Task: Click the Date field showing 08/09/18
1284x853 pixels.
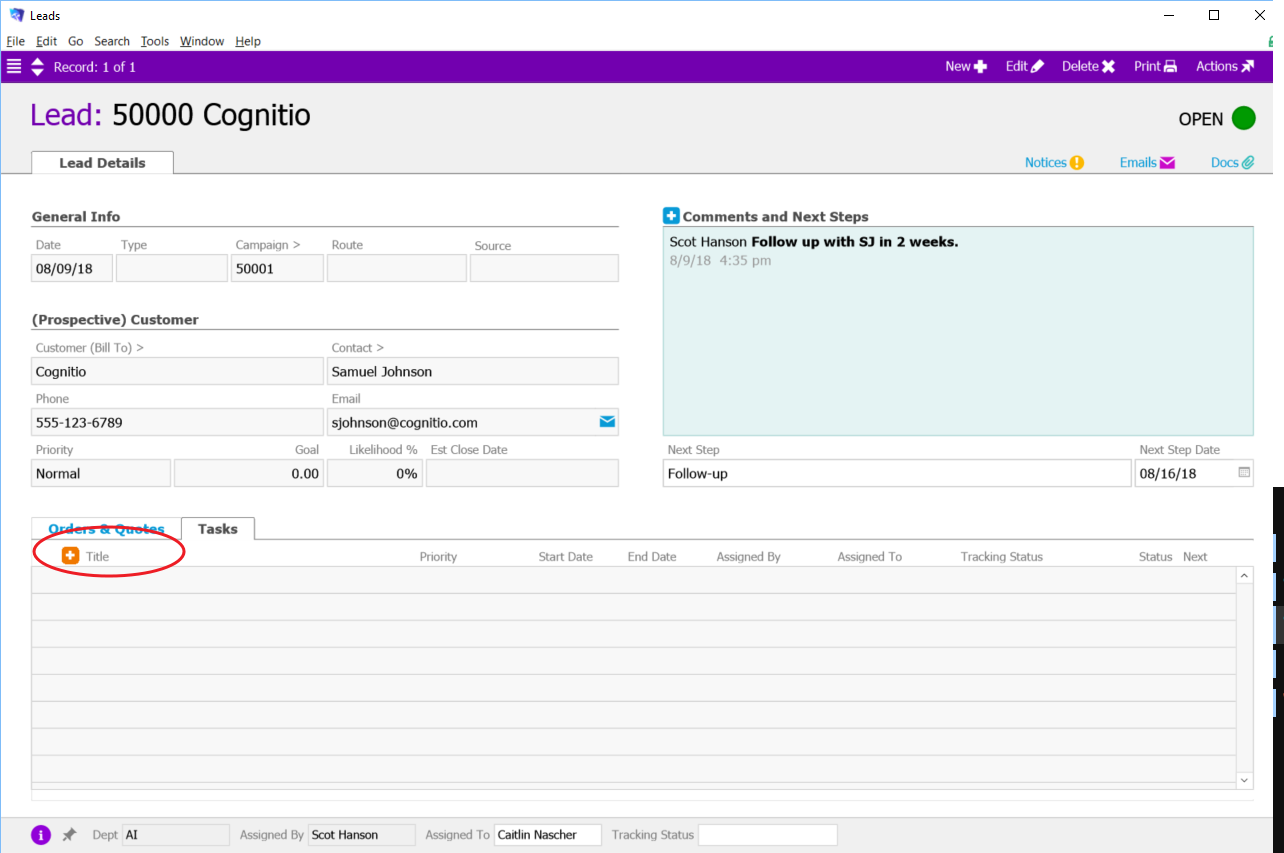Action: point(72,268)
